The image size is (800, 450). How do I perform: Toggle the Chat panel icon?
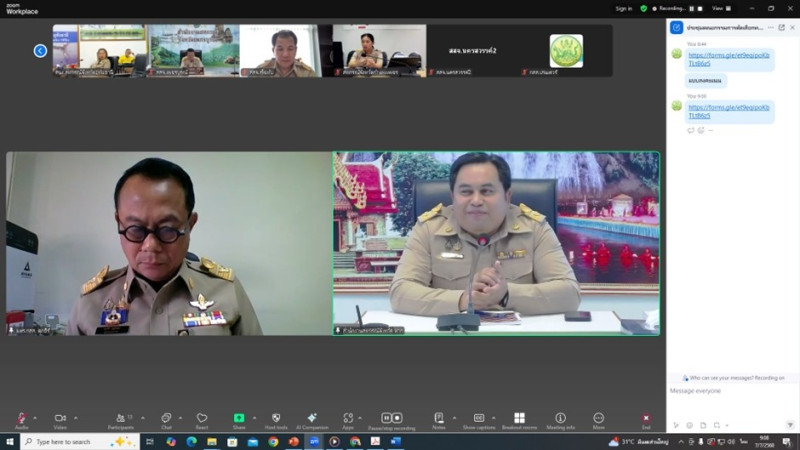pyautogui.click(x=166, y=418)
